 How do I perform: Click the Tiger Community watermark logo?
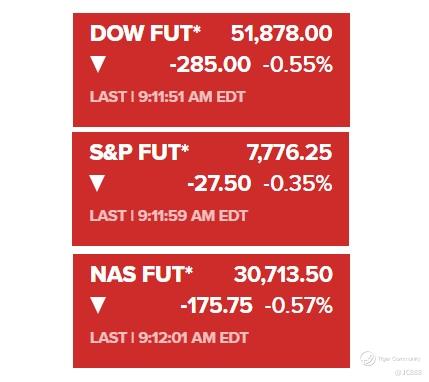(368, 359)
